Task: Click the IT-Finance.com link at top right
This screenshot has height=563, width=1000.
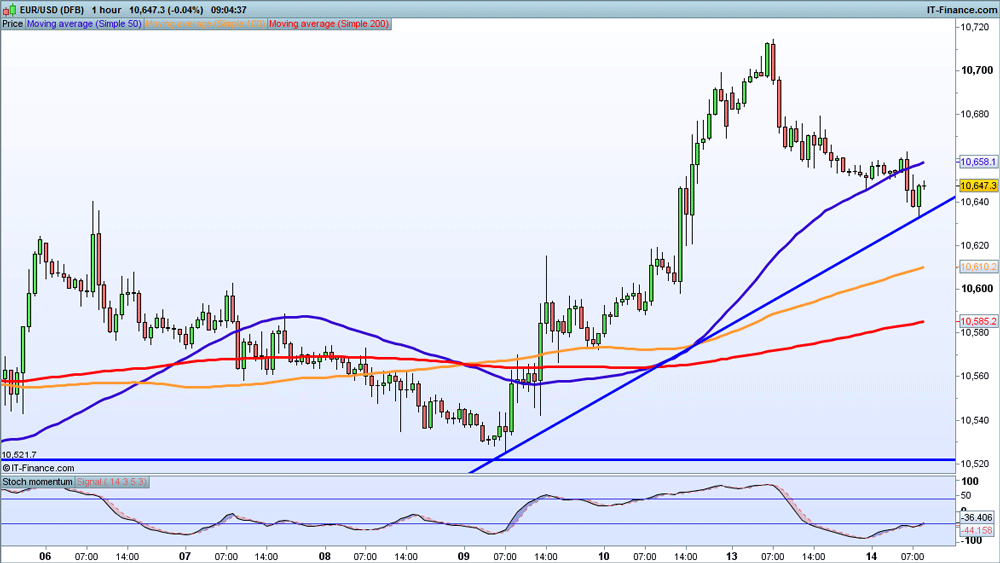Action: point(962,10)
